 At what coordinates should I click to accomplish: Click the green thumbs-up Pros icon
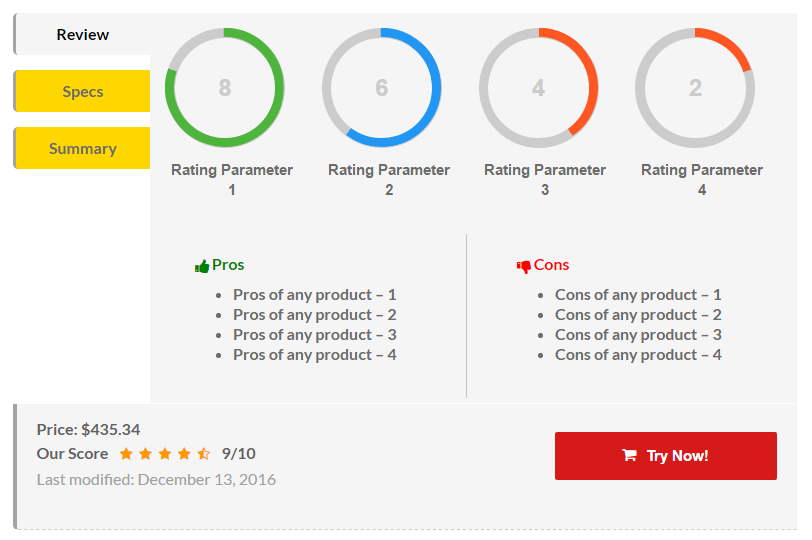[202, 266]
